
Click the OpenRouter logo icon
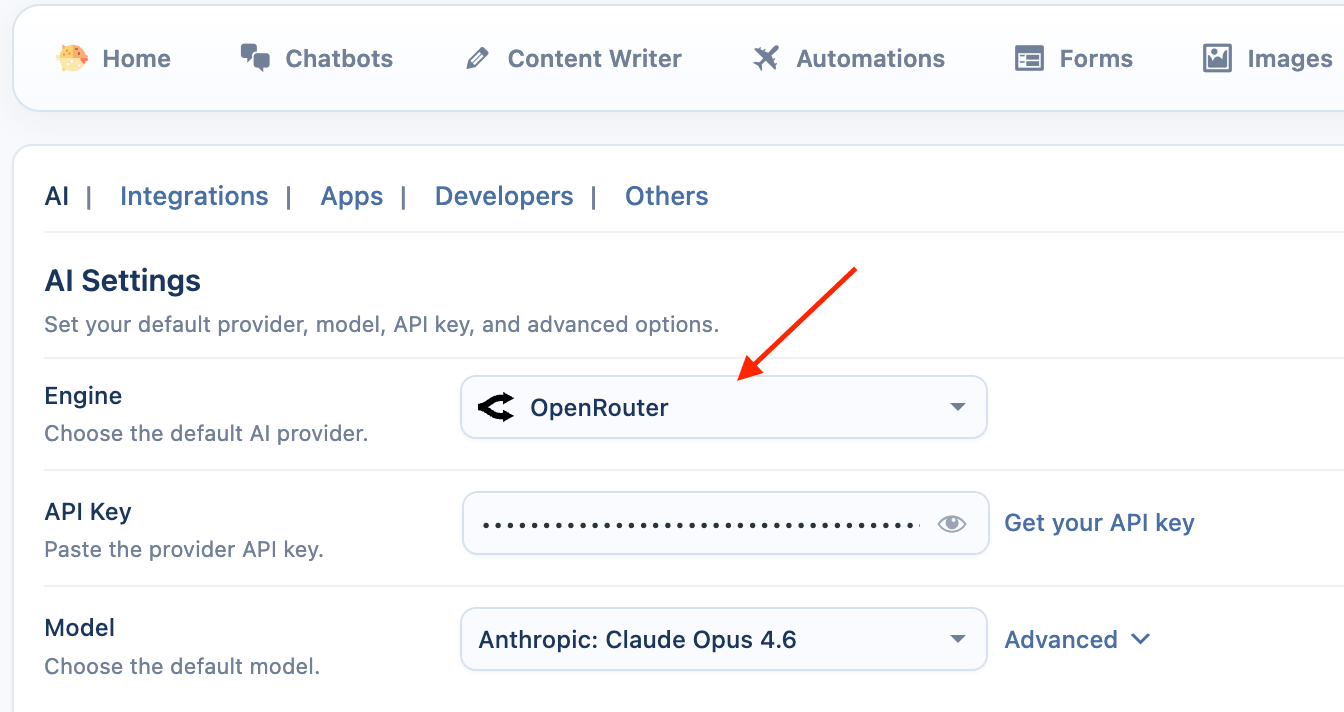(496, 407)
